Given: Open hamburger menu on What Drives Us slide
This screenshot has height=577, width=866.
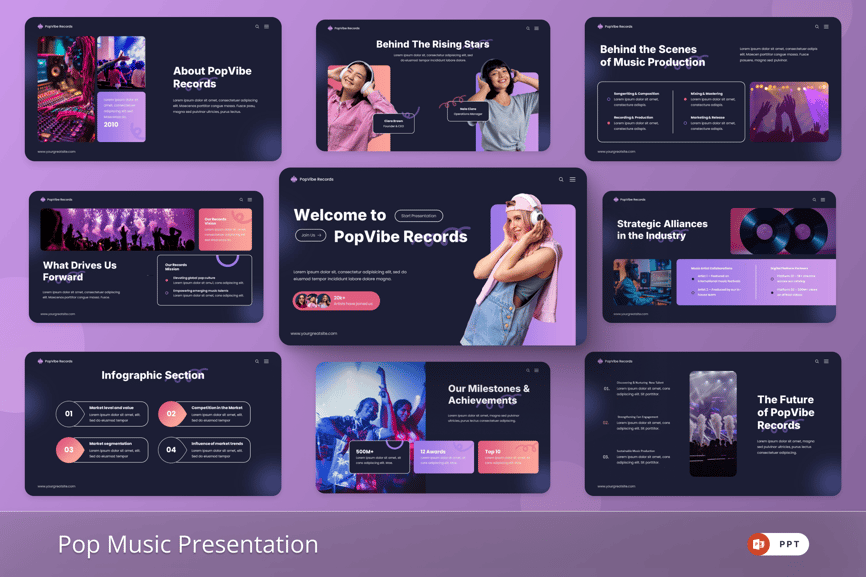Looking at the screenshot, I should [x=250, y=200].
